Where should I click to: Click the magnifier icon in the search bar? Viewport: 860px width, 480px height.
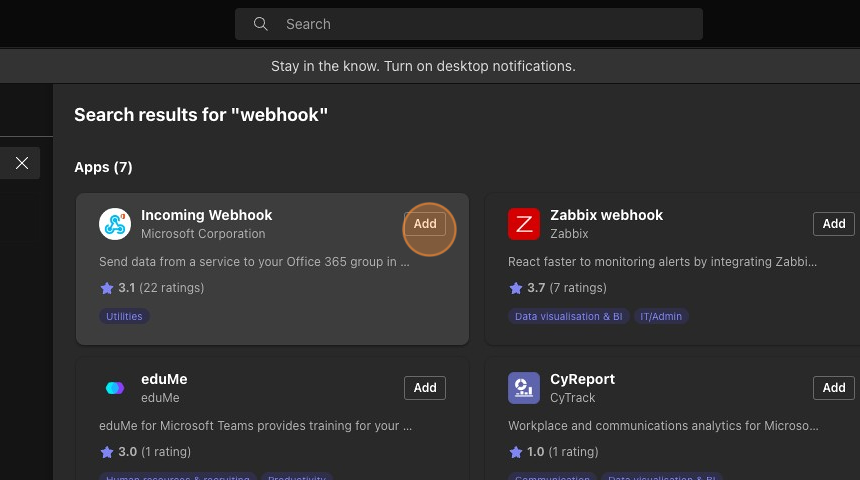tap(261, 24)
